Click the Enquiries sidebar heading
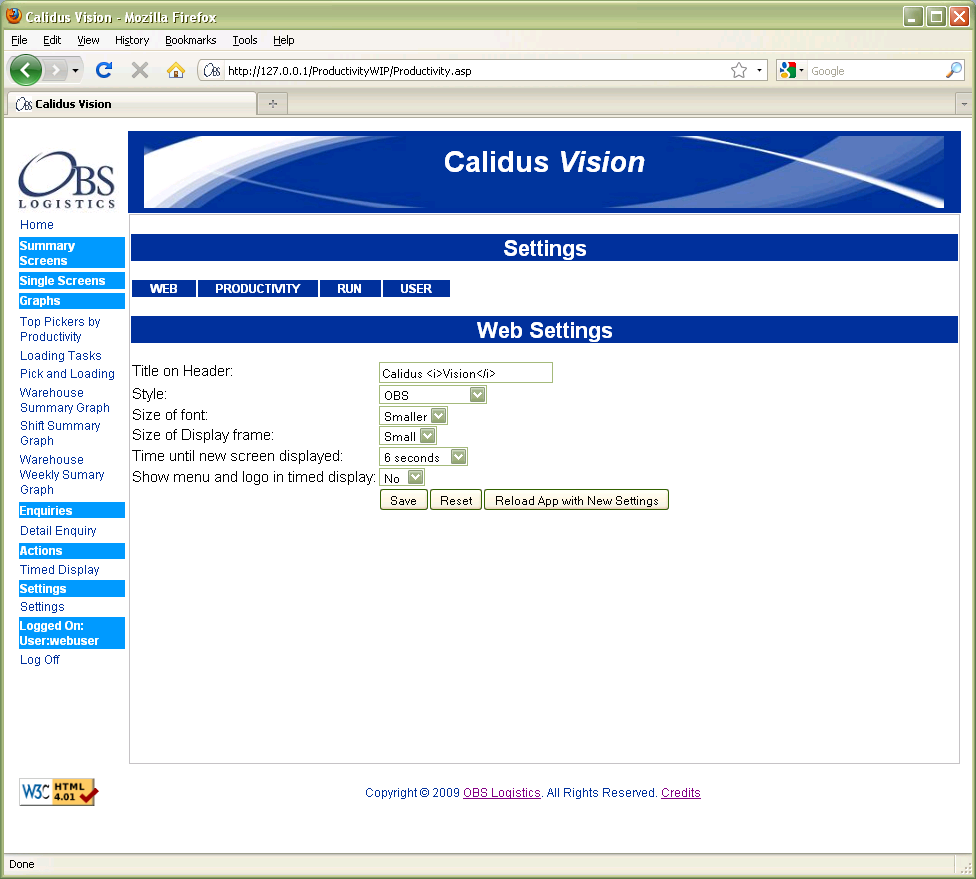The width and height of the screenshot is (976, 879). point(72,510)
